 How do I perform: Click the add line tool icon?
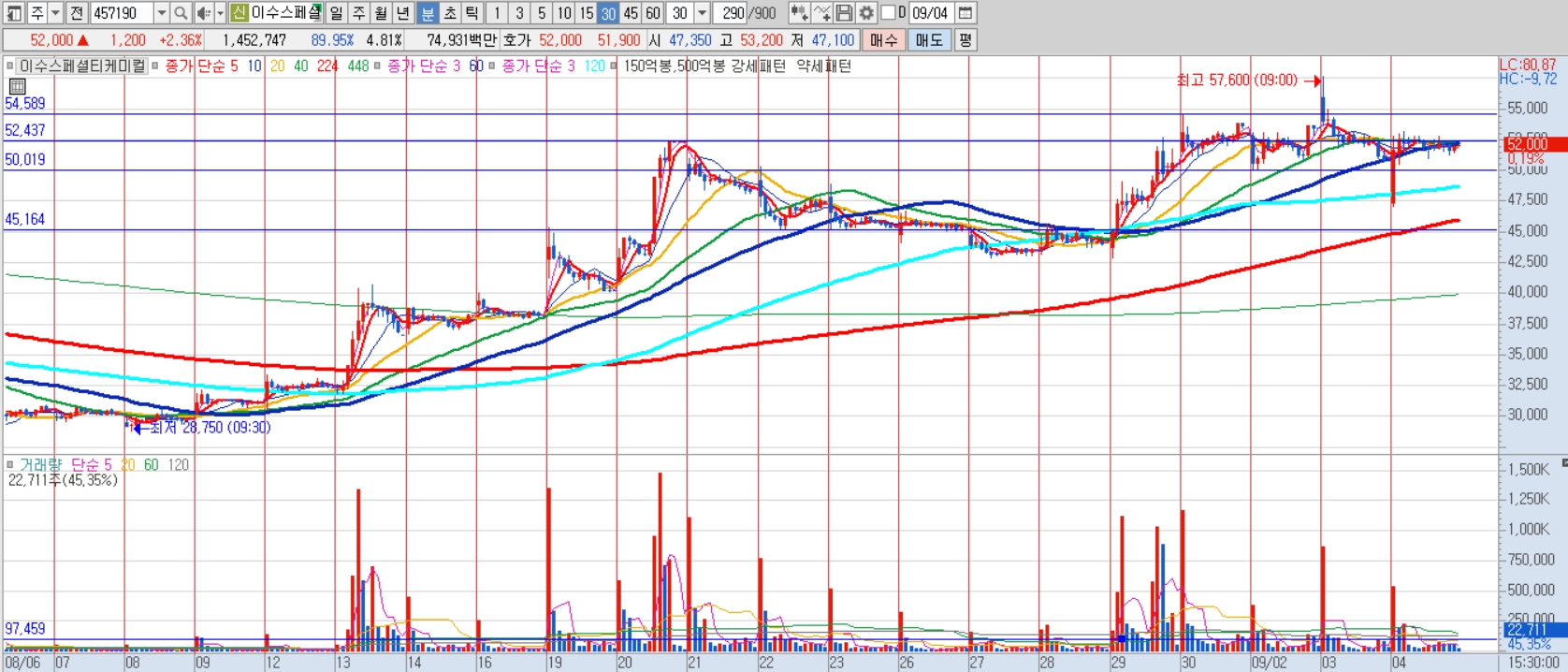(x=821, y=13)
